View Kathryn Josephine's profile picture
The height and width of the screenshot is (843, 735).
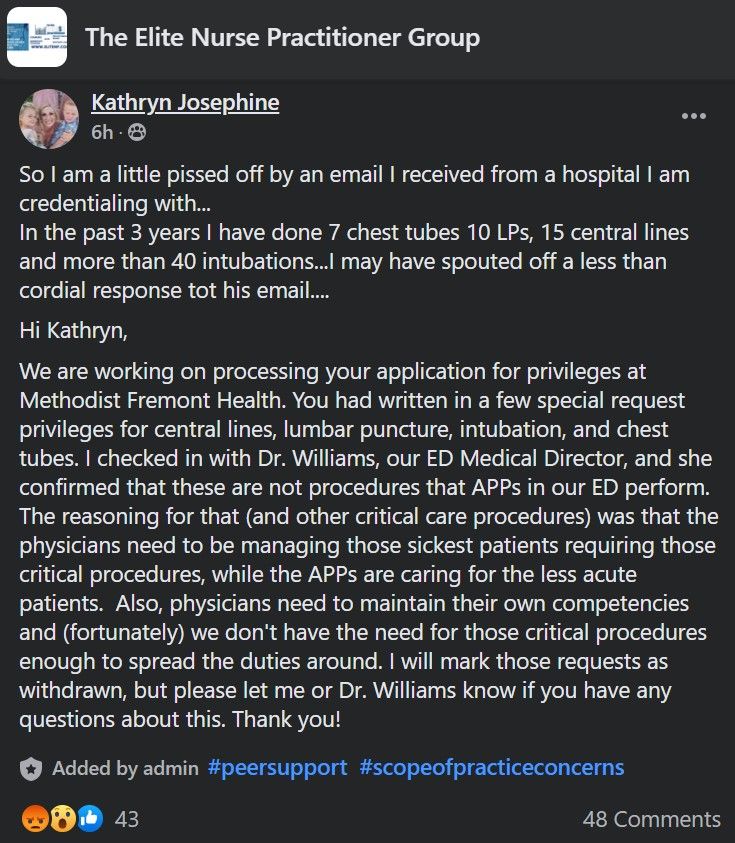49,119
